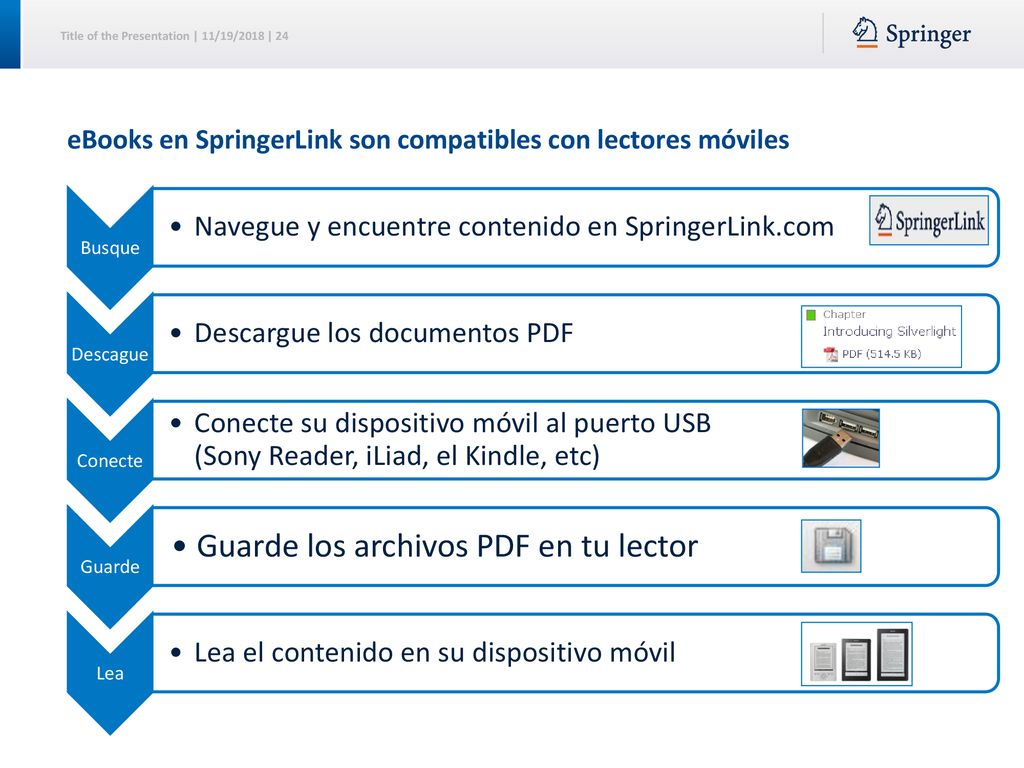The image size is (1024, 768).
Task: Select the Conecte step arrow
Action: pos(110,460)
